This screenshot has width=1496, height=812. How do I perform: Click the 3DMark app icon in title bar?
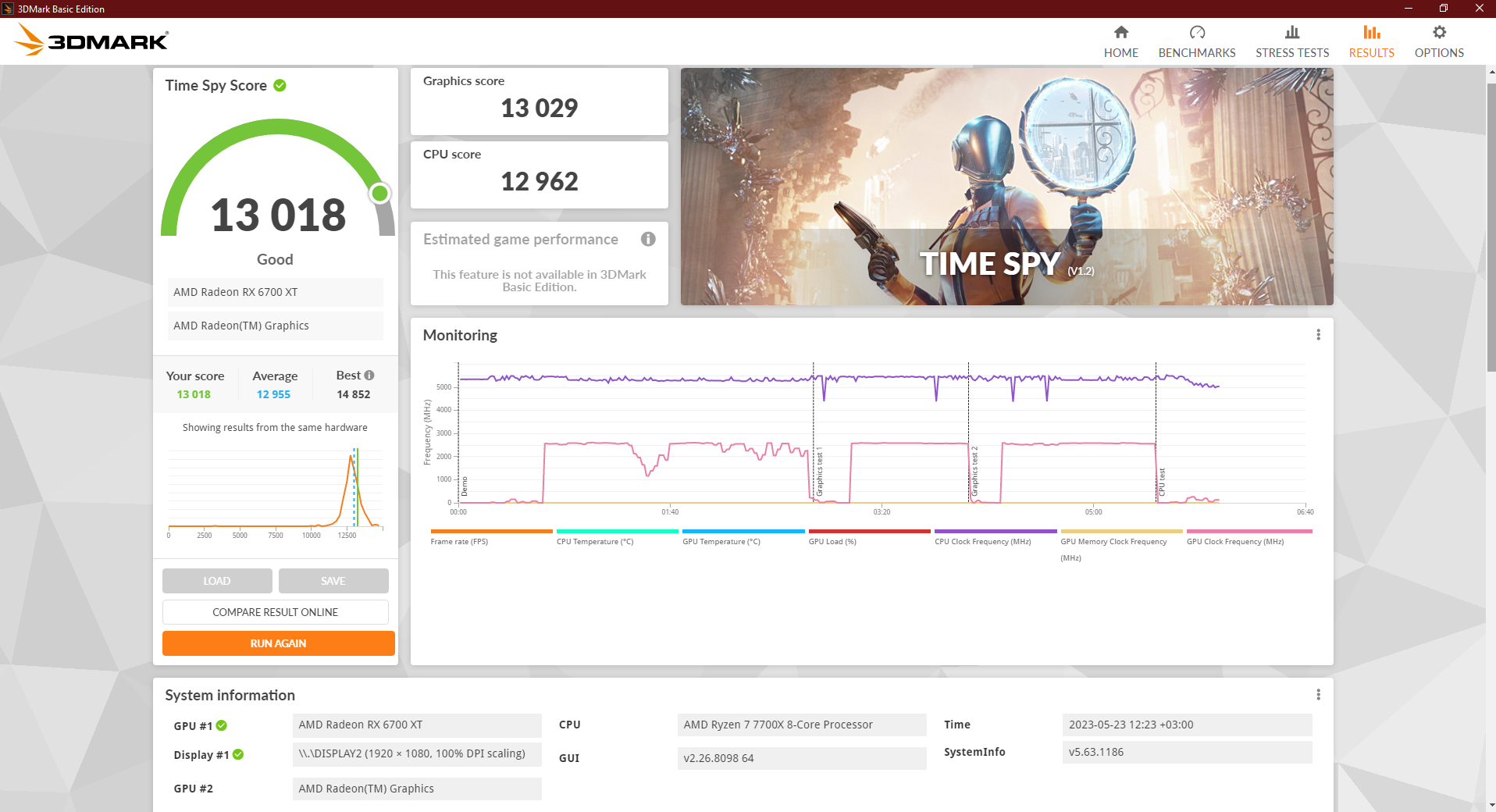pyautogui.click(x=8, y=9)
